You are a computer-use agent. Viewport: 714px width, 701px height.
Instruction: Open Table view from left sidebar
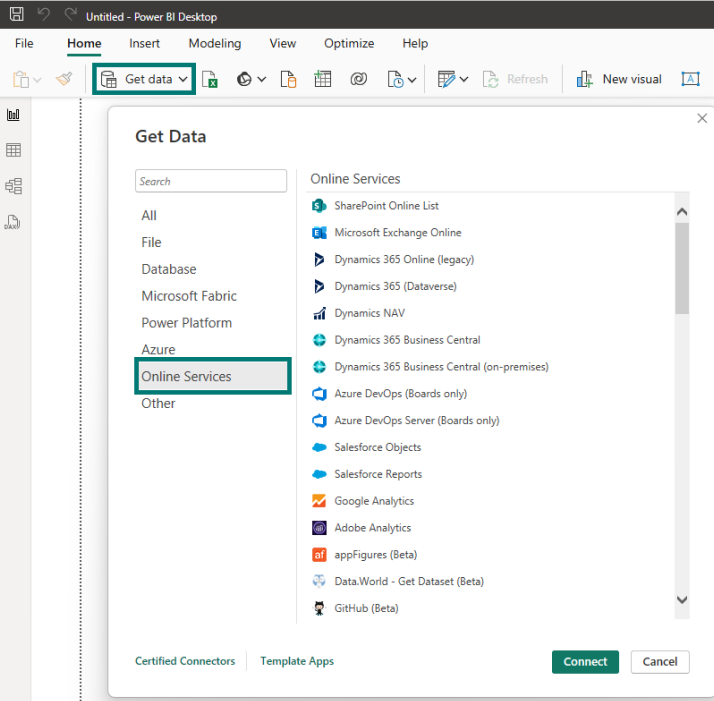click(13, 150)
